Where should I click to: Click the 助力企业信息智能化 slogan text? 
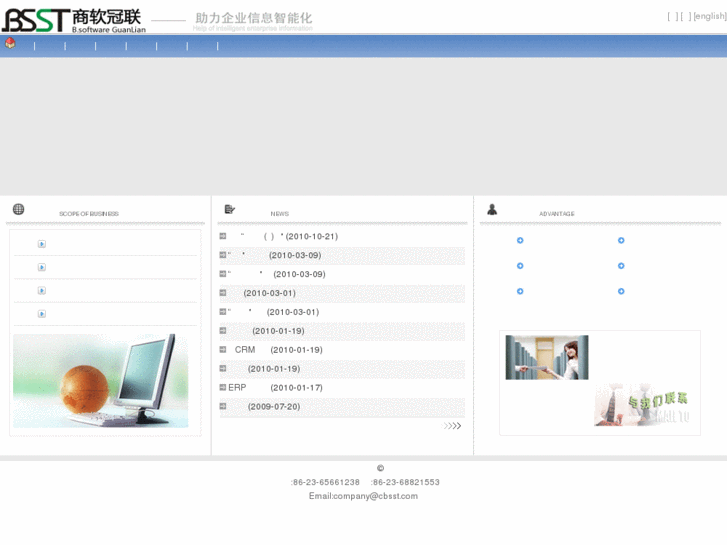[x=254, y=18]
